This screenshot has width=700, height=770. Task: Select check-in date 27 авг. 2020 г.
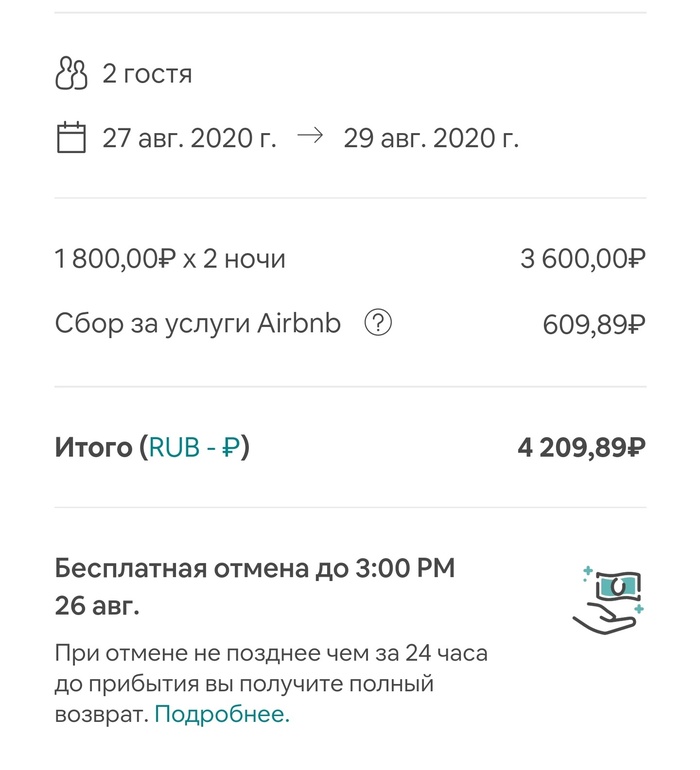[x=190, y=137]
